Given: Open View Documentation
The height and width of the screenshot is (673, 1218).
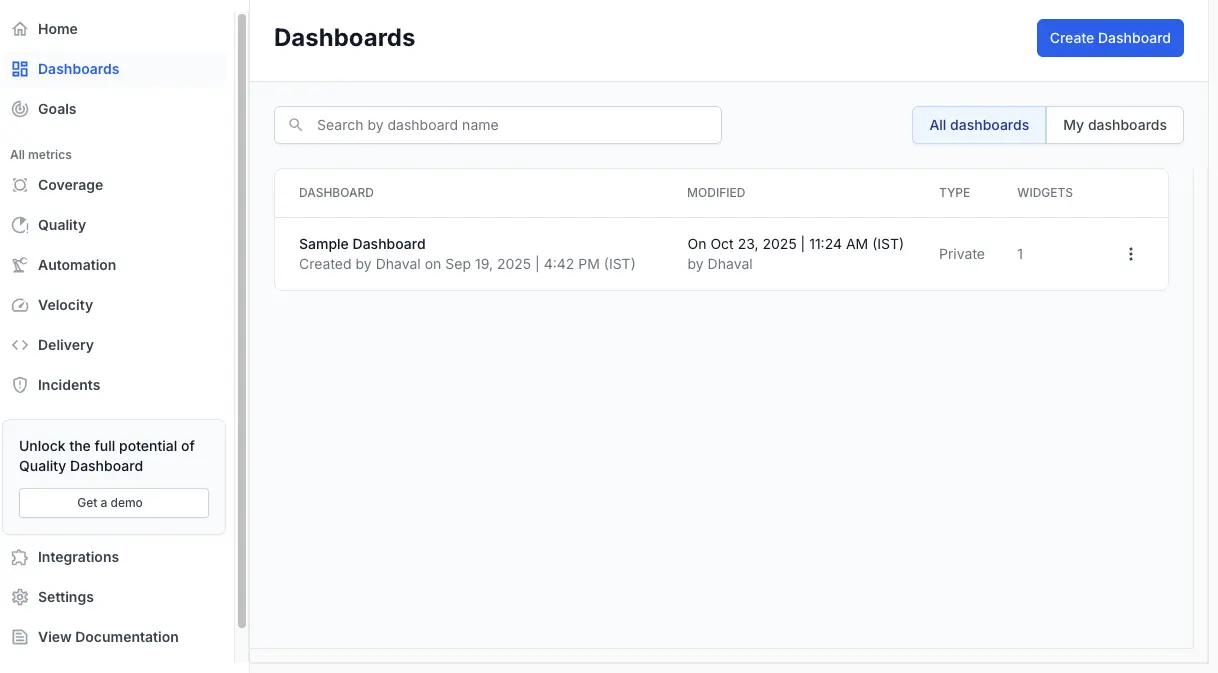Looking at the screenshot, I should [108, 637].
